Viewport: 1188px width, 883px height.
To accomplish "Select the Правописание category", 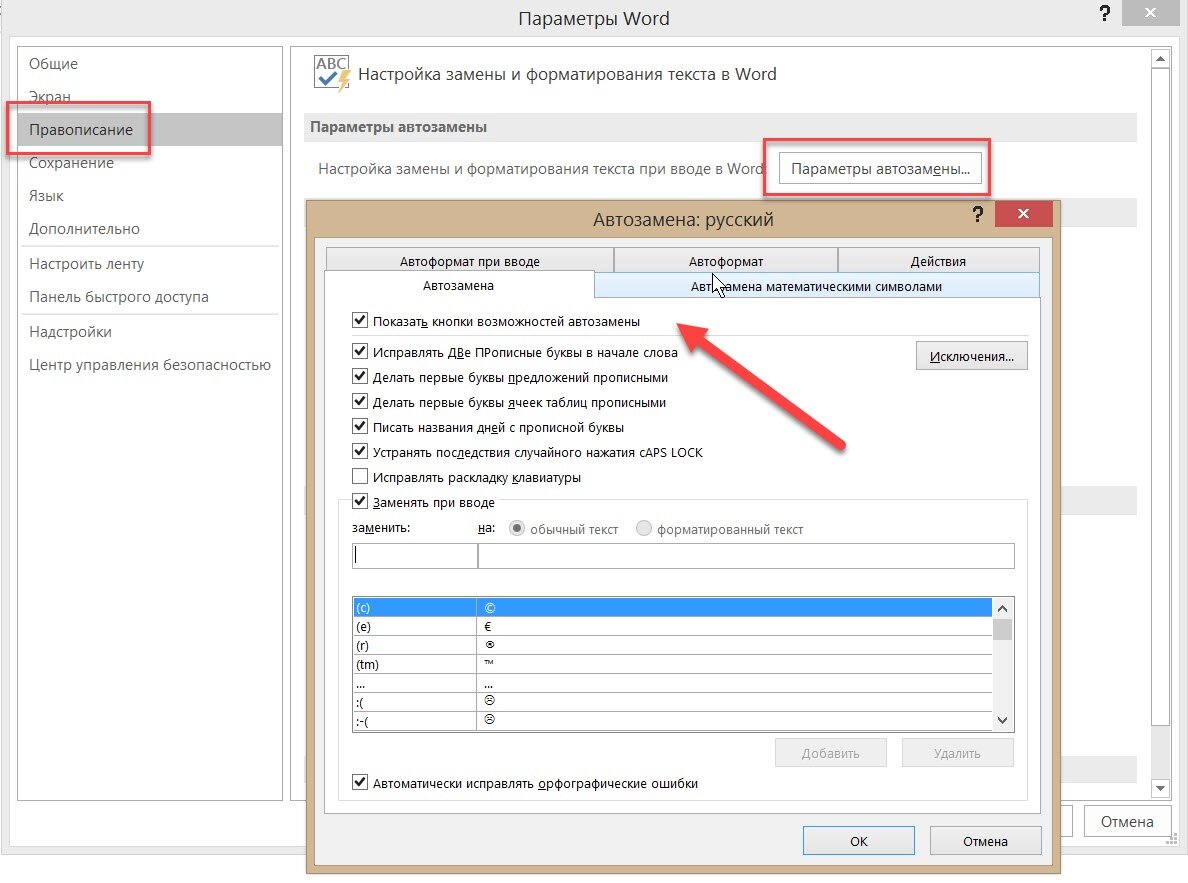I will tap(150, 130).
